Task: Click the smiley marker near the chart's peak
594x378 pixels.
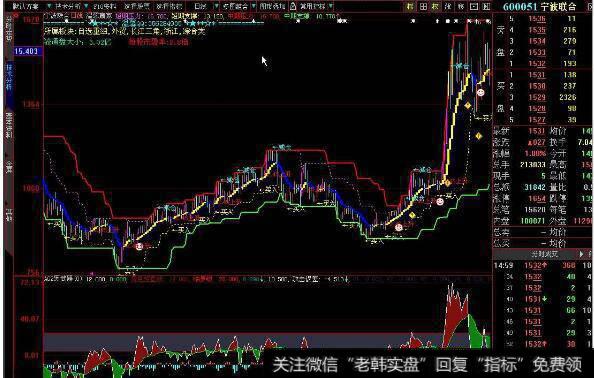Action: [x=480, y=92]
